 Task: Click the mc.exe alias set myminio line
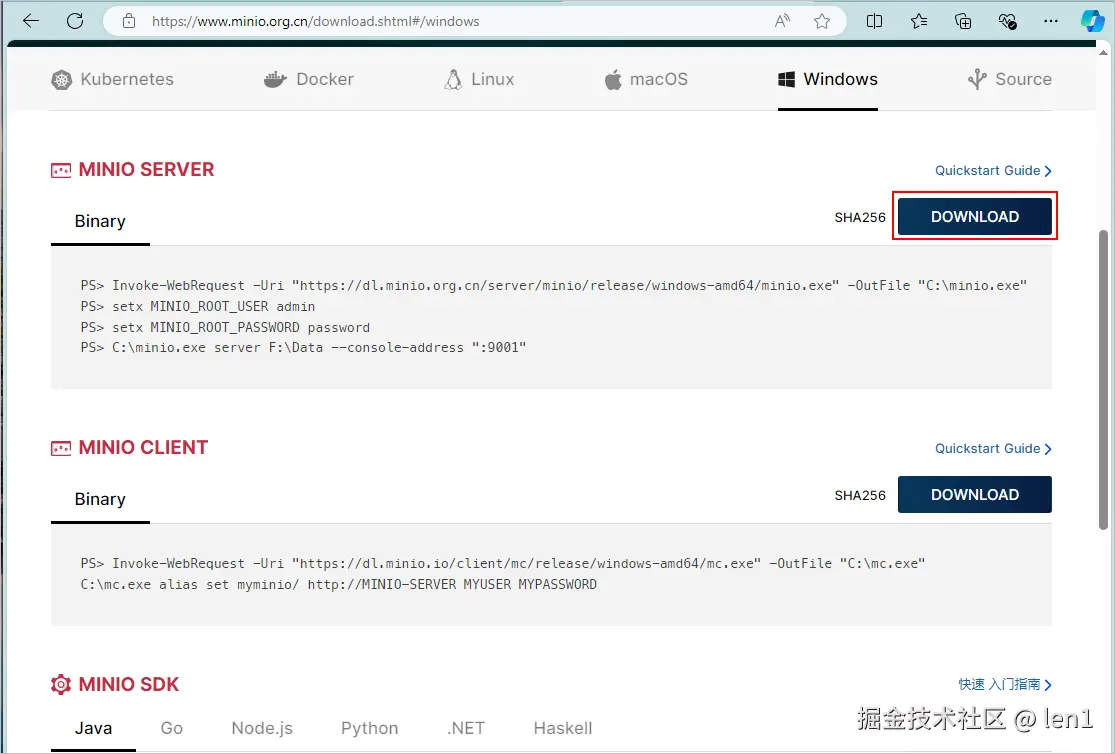point(338,584)
